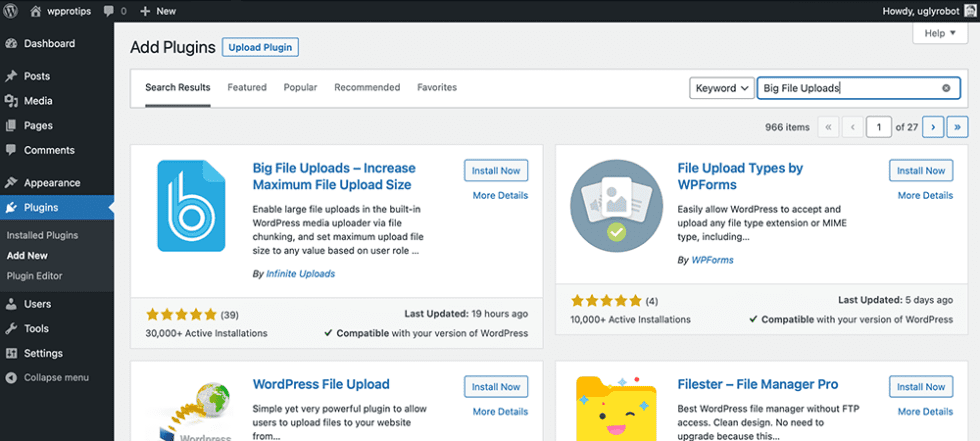Click the Settings sidebar icon
The image size is (980, 441).
(x=11, y=353)
